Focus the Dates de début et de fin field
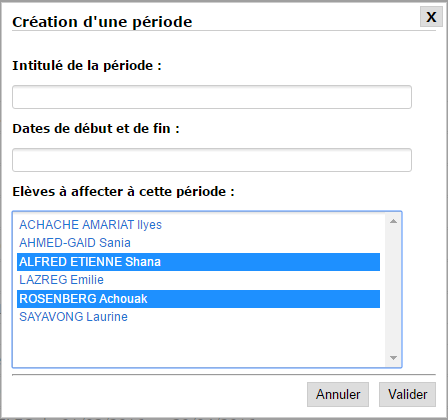Screen dimensions: 448x420 [x=212, y=160]
